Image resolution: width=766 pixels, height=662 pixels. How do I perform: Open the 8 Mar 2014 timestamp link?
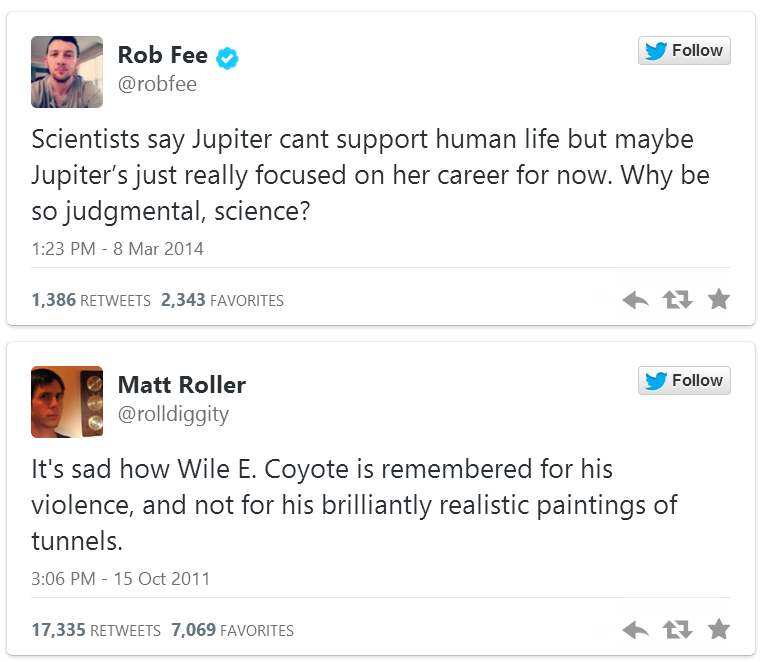click(x=117, y=249)
